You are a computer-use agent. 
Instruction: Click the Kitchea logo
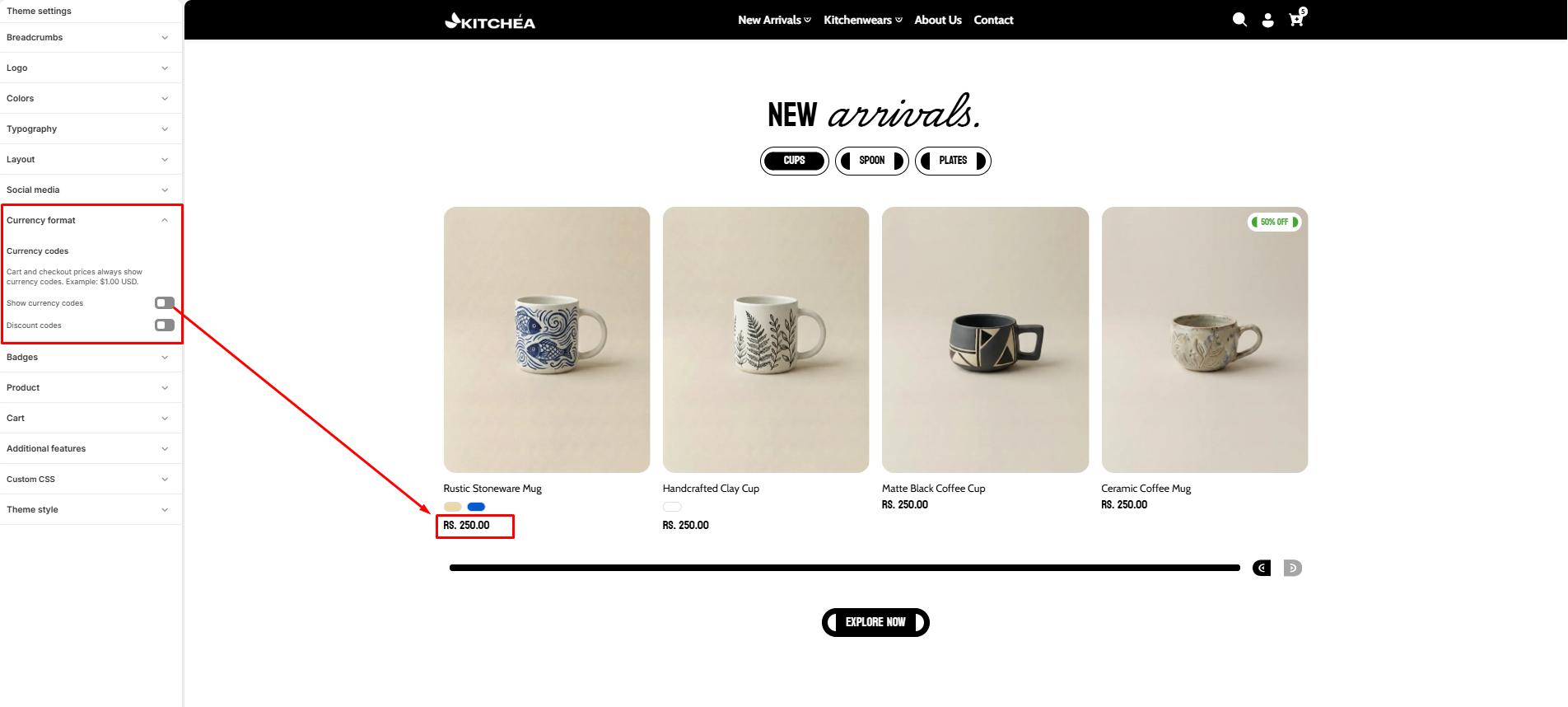(490, 21)
